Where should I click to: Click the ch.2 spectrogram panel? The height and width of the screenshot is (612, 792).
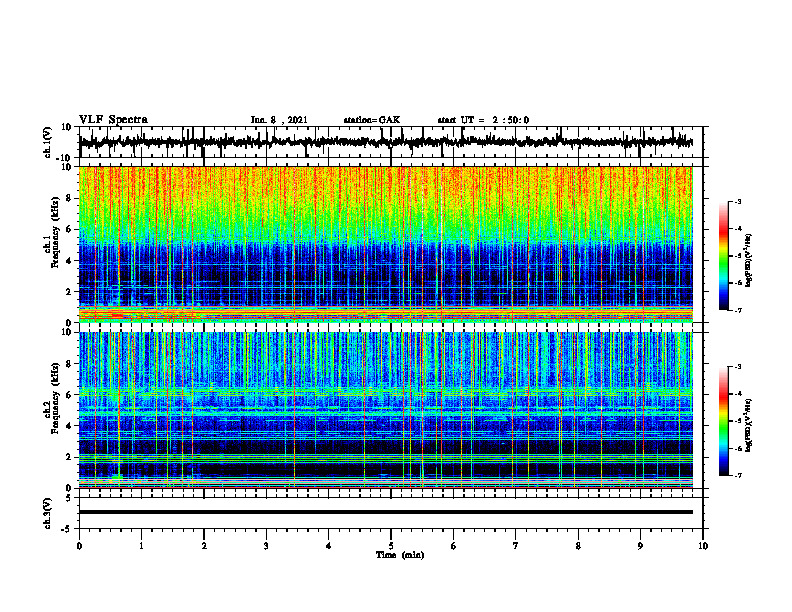coord(386,410)
